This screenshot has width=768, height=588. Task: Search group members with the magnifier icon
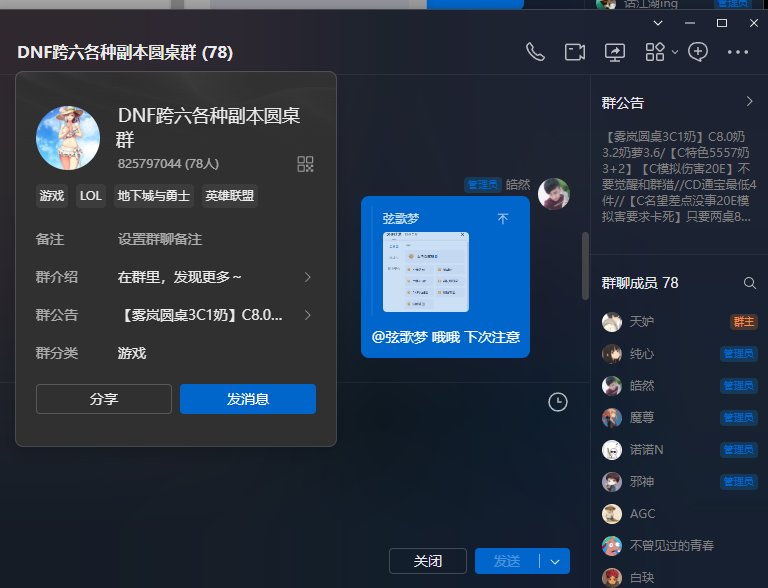(x=749, y=283)
